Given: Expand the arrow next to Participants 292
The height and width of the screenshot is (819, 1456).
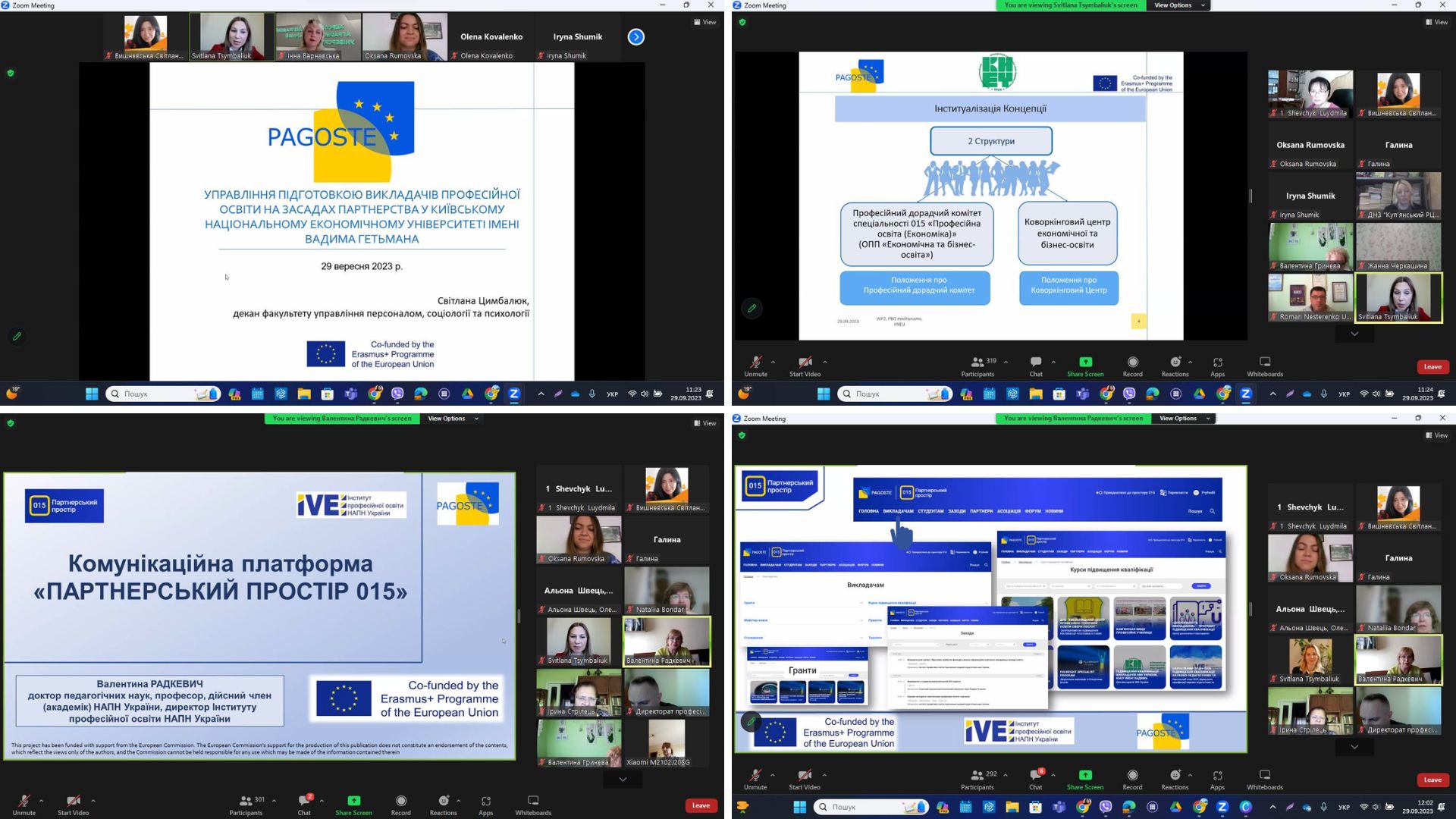Looking at the screenshot, I should 1006,775.
